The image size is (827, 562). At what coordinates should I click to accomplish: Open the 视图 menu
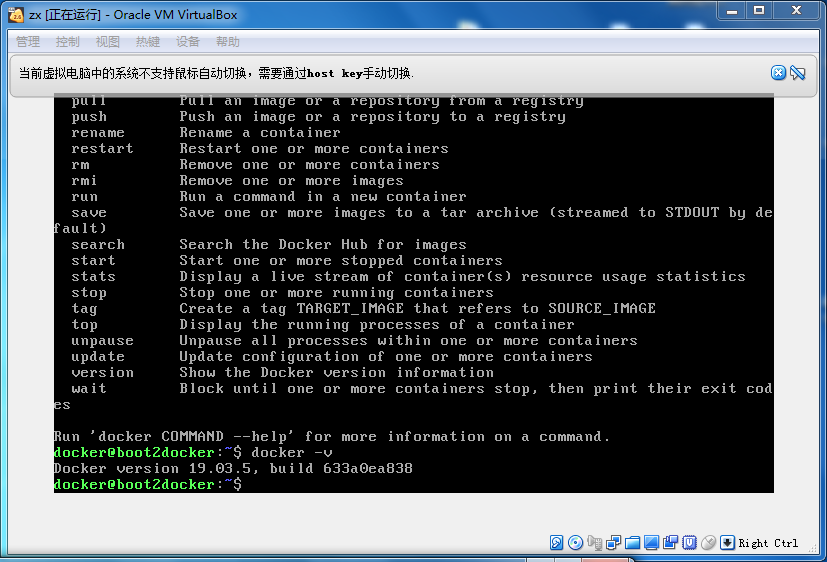(108, 42)
